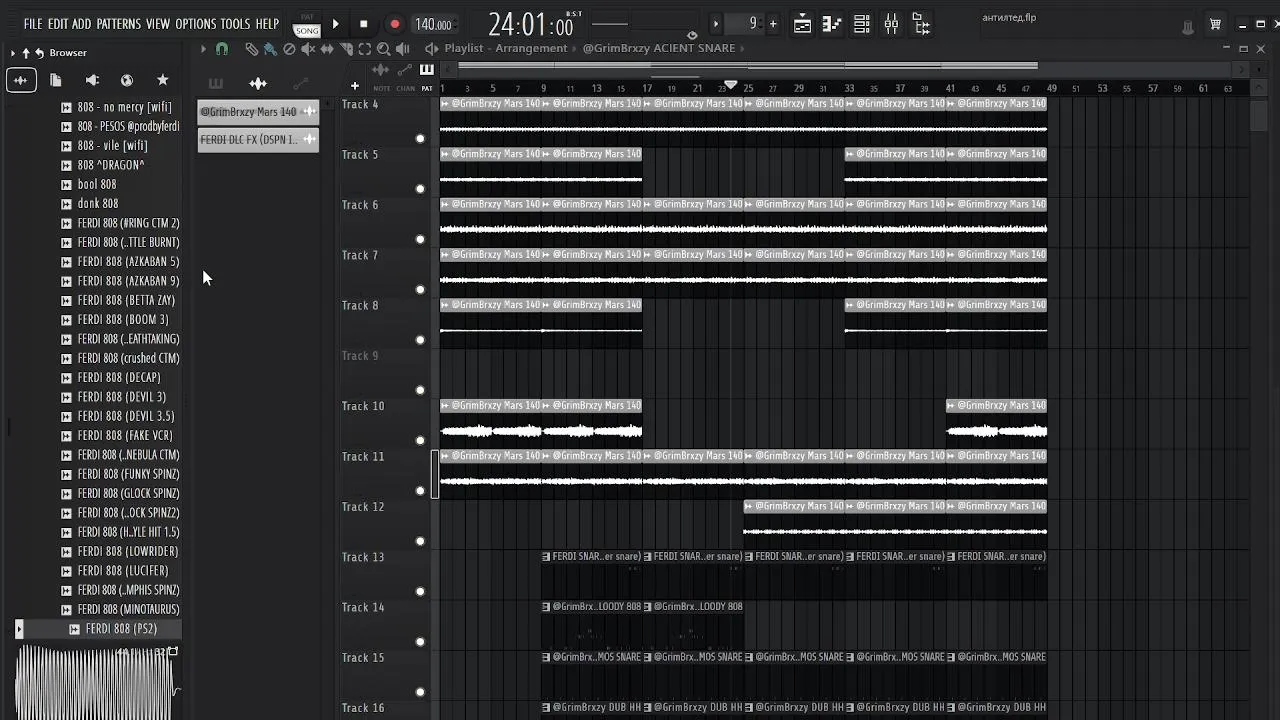
Task: Select the Zoom magnifier tool
Action: coord(384,48)
